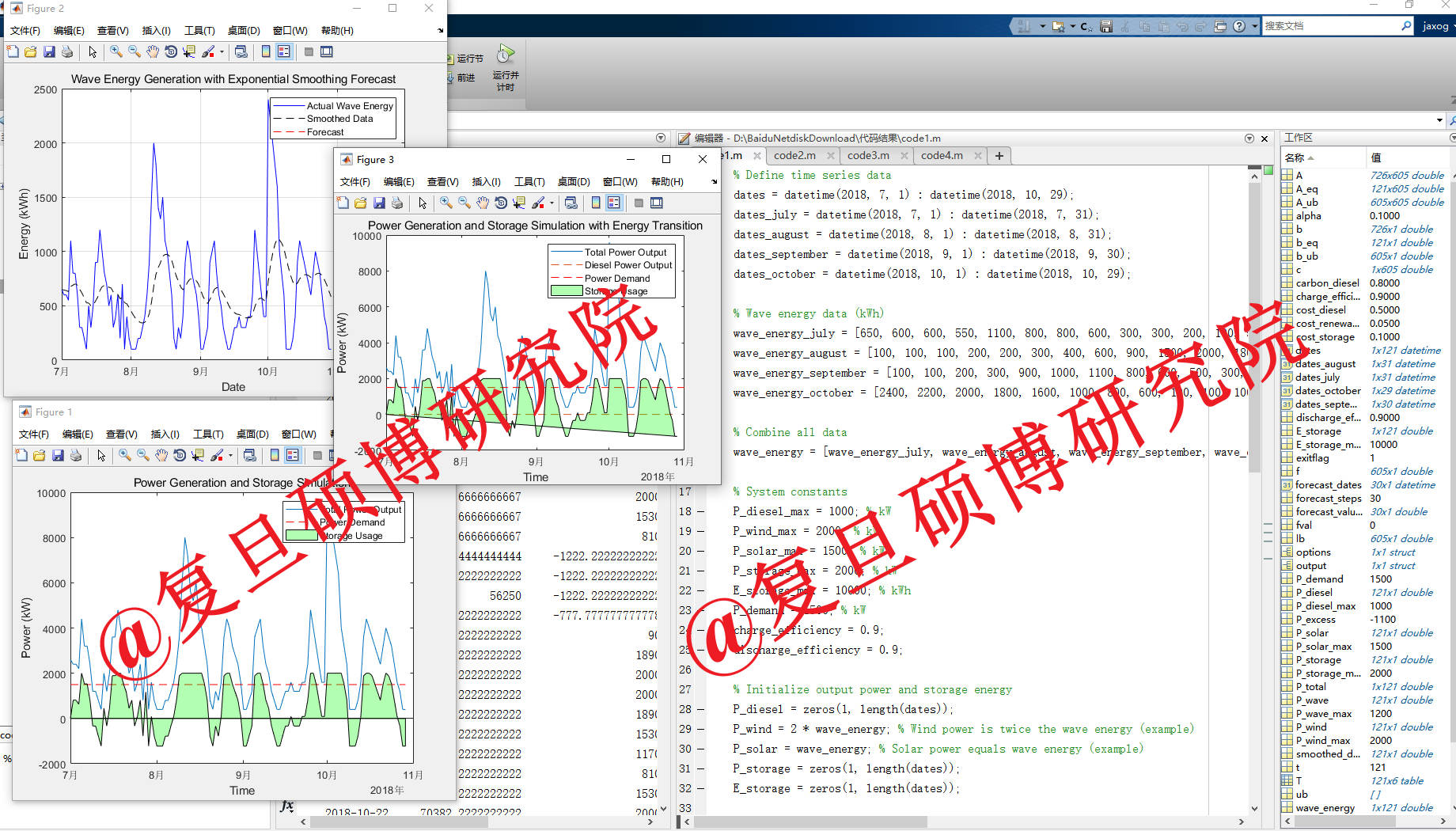Image resolution: width=1456 pixels, height=831 pixels.
Task: Select Data Cursor tool in Figure 2
Action: tap(189, 51)
